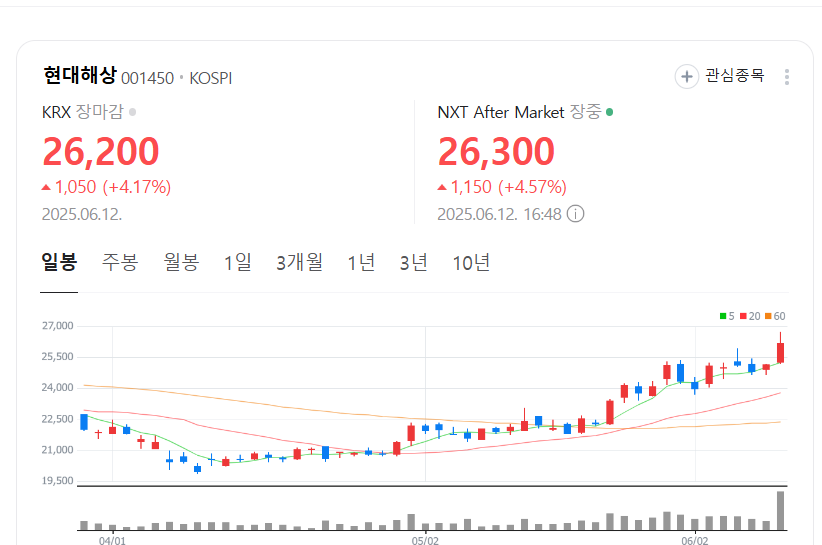Click the KOSPI market label
Viewport: 822px width, 545px height.
point(211,78)
